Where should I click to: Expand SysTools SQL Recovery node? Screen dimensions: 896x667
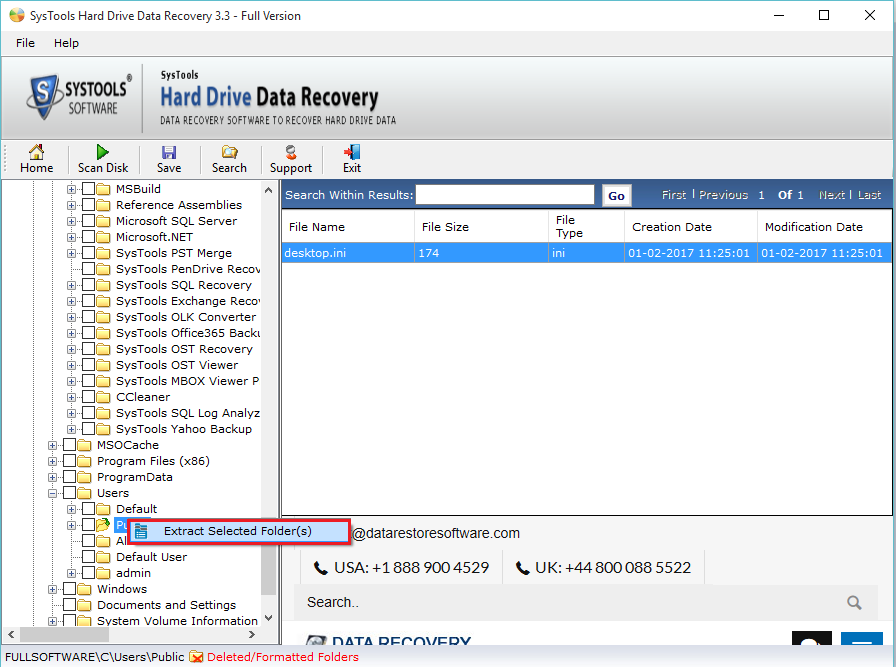point(71,285)
